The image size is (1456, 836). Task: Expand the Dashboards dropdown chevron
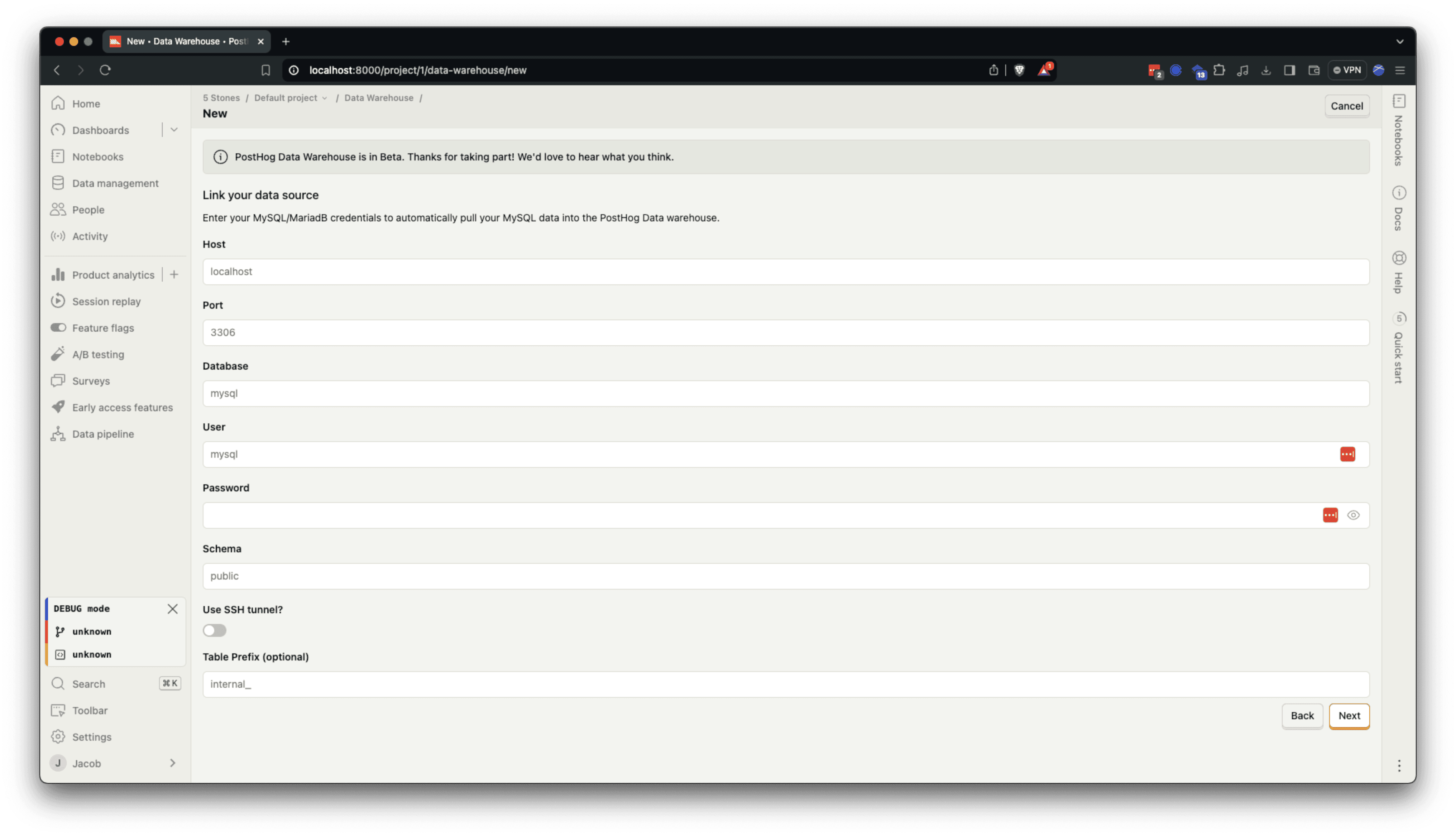[x=174, y=130]
